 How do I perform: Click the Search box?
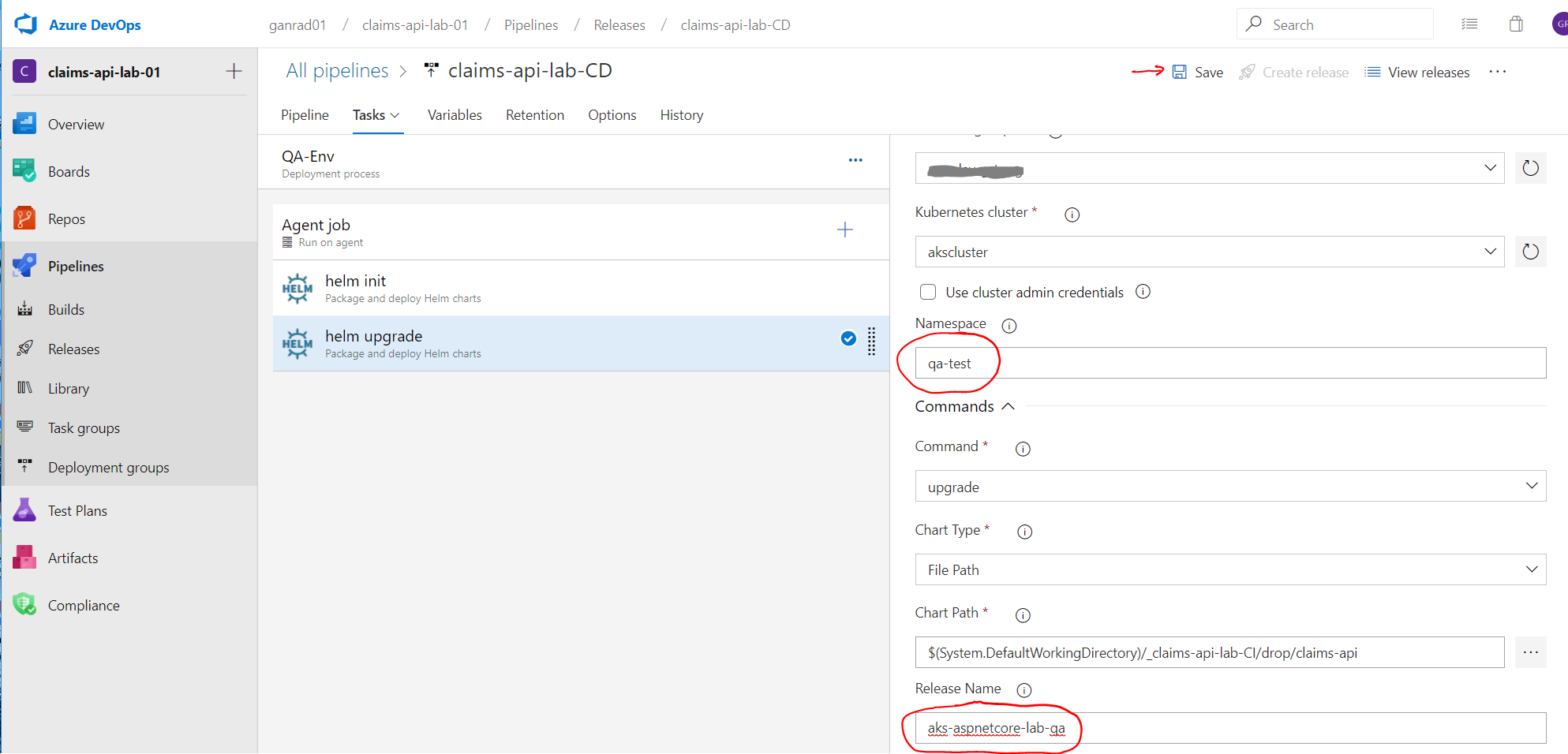1334,24
